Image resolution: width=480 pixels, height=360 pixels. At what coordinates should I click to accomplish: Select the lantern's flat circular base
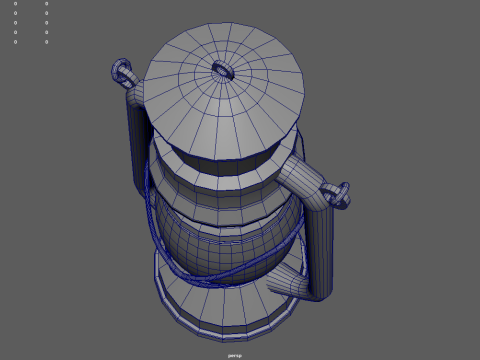(x=230, y=302)
